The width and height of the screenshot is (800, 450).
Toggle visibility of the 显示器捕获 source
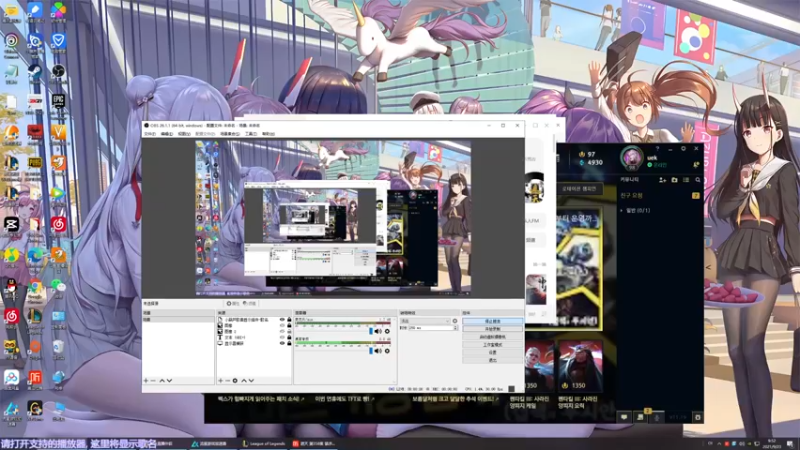point(282,343)
